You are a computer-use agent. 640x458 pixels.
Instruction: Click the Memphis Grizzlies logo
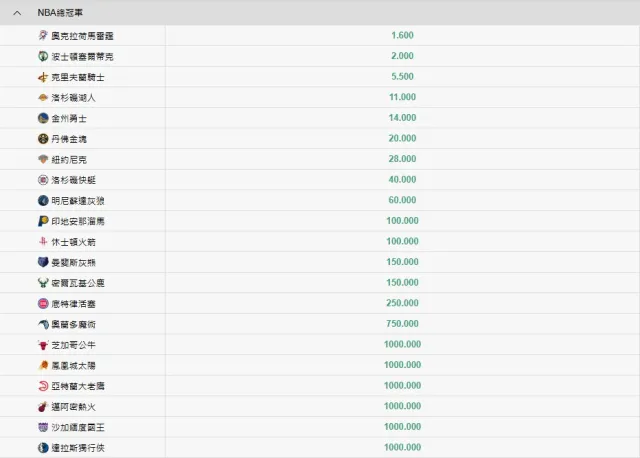coord(43,262)
